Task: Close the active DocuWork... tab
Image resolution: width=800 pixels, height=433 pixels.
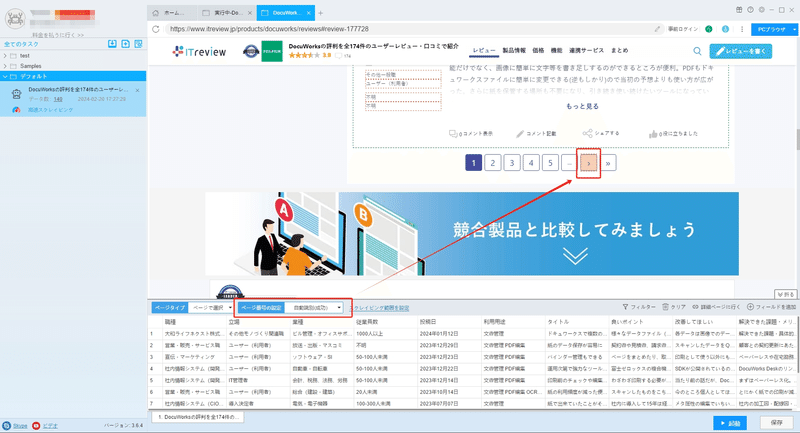Action: point(308,13)
